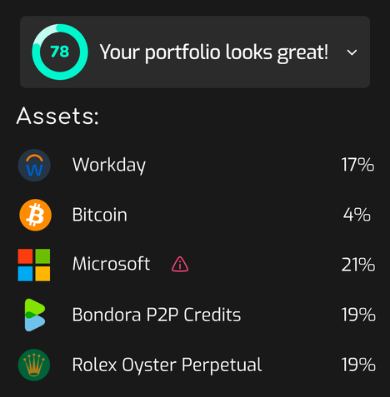The width and height of the screenshot is (390, 397).
Task: Select the Workday asset name
Action: [109, 165]
